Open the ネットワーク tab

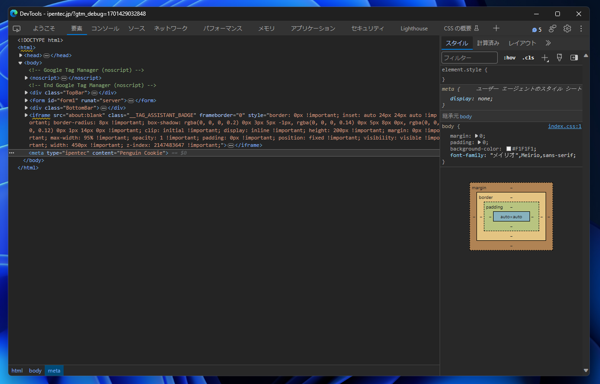171,29
